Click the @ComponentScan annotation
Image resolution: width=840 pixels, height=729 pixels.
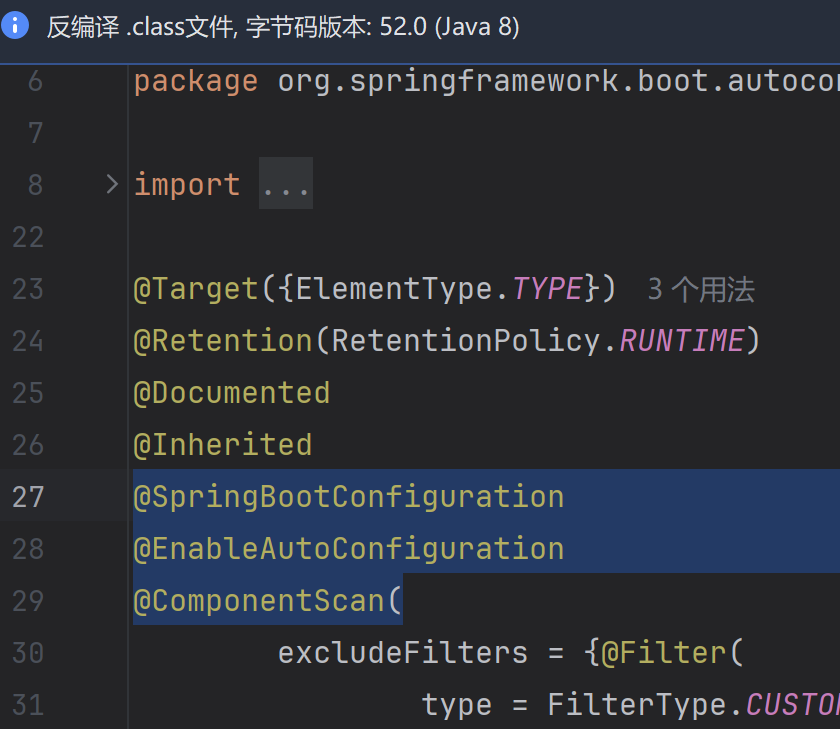tap(258, 601)
